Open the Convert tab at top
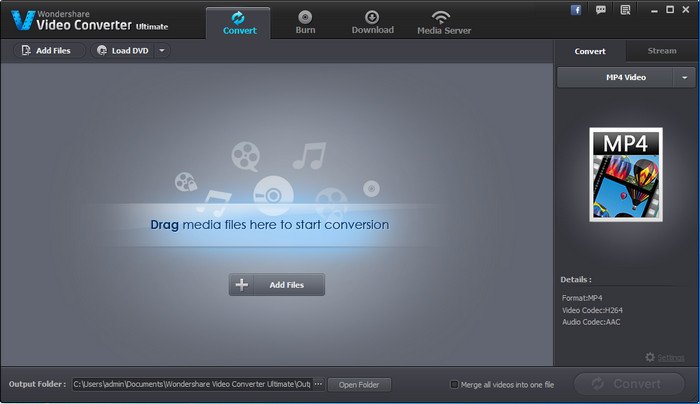The width and height of the screenshot is (700, 404). 238,23
